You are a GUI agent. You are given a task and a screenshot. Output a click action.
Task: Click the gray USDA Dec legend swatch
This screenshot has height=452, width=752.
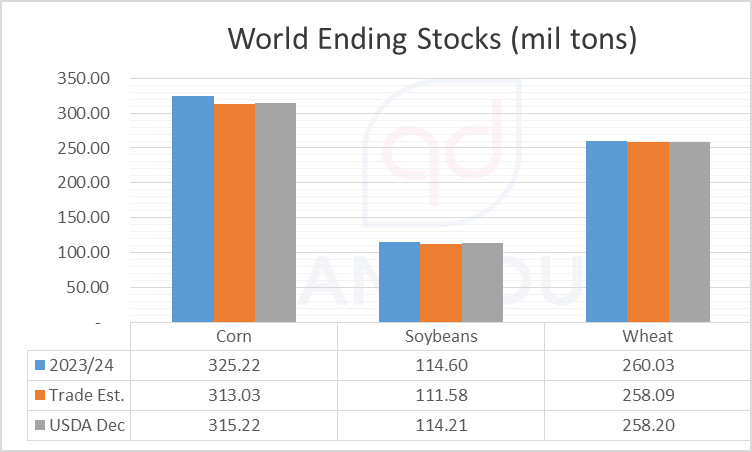40,425
